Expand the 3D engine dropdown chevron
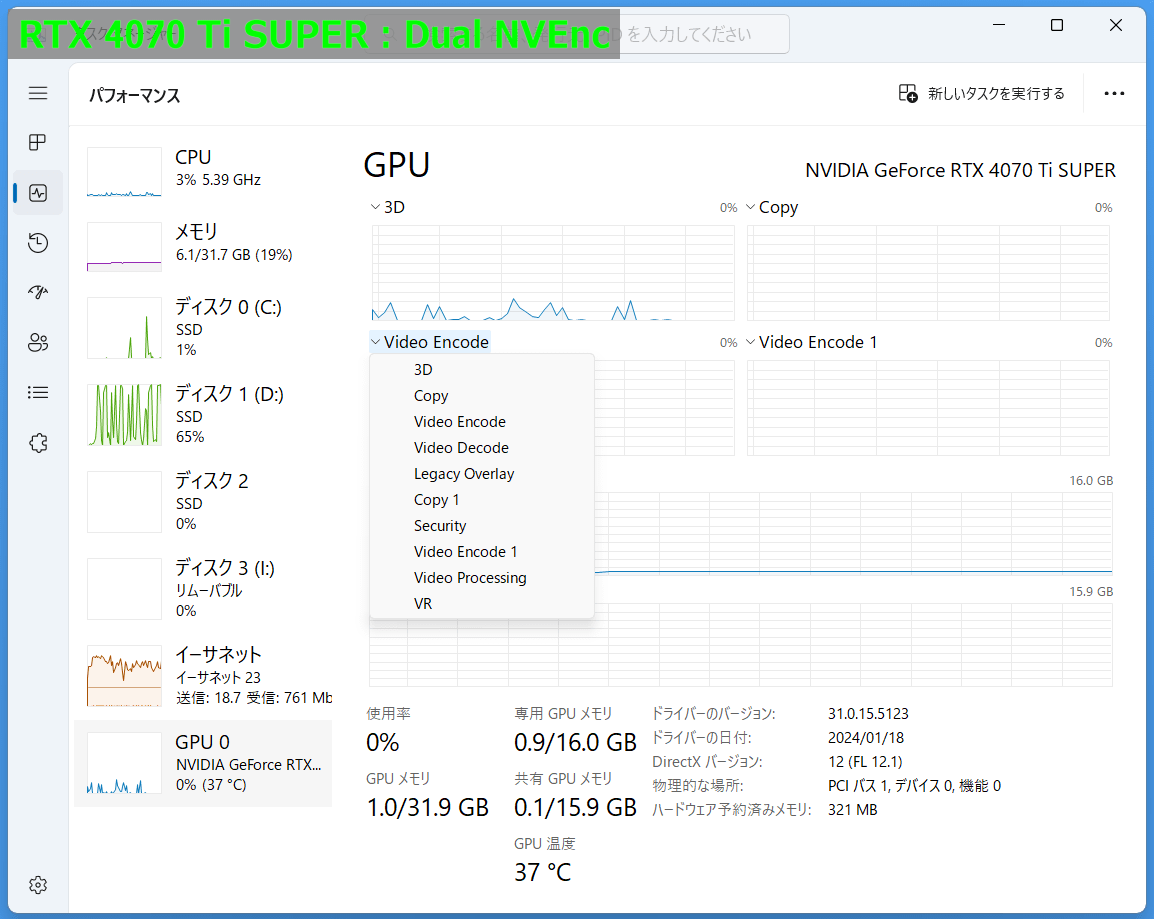The height and width of the screenshot is (919, 1154). pos(375,207)
